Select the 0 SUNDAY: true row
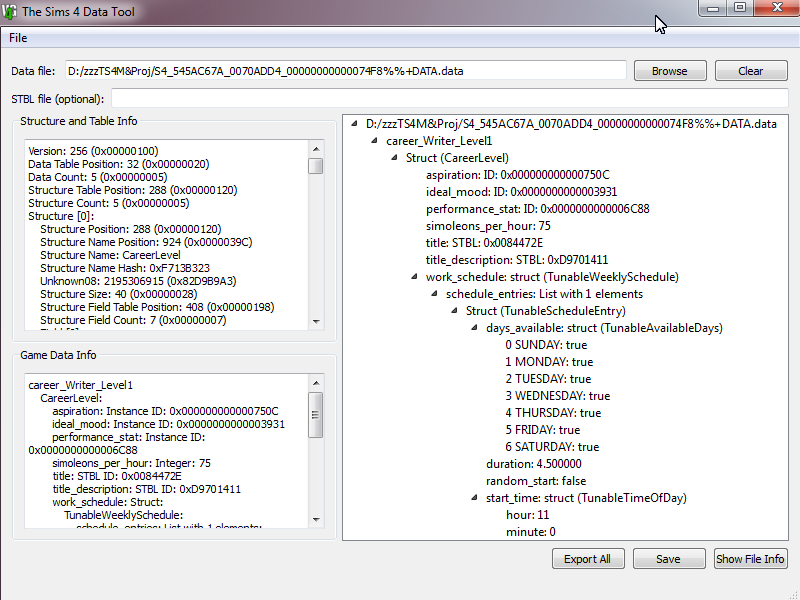 point(546,345)
